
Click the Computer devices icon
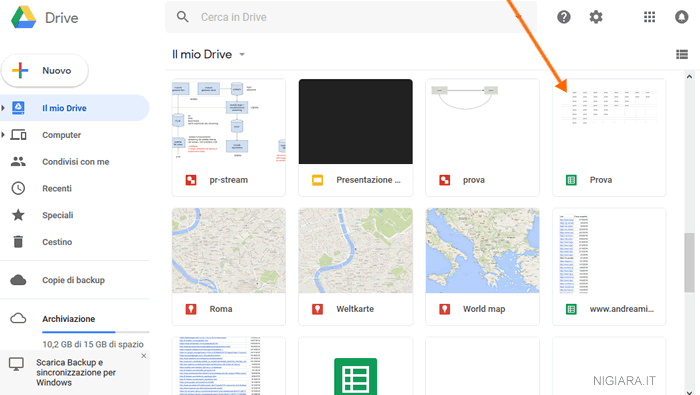(x=18, y=134)
